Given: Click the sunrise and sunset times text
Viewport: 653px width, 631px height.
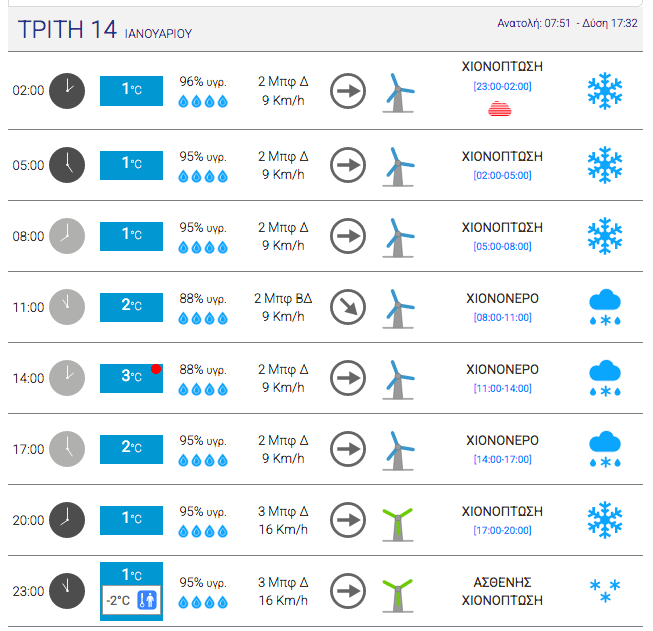Looking at the screenshot, I should tap(567, 23).
